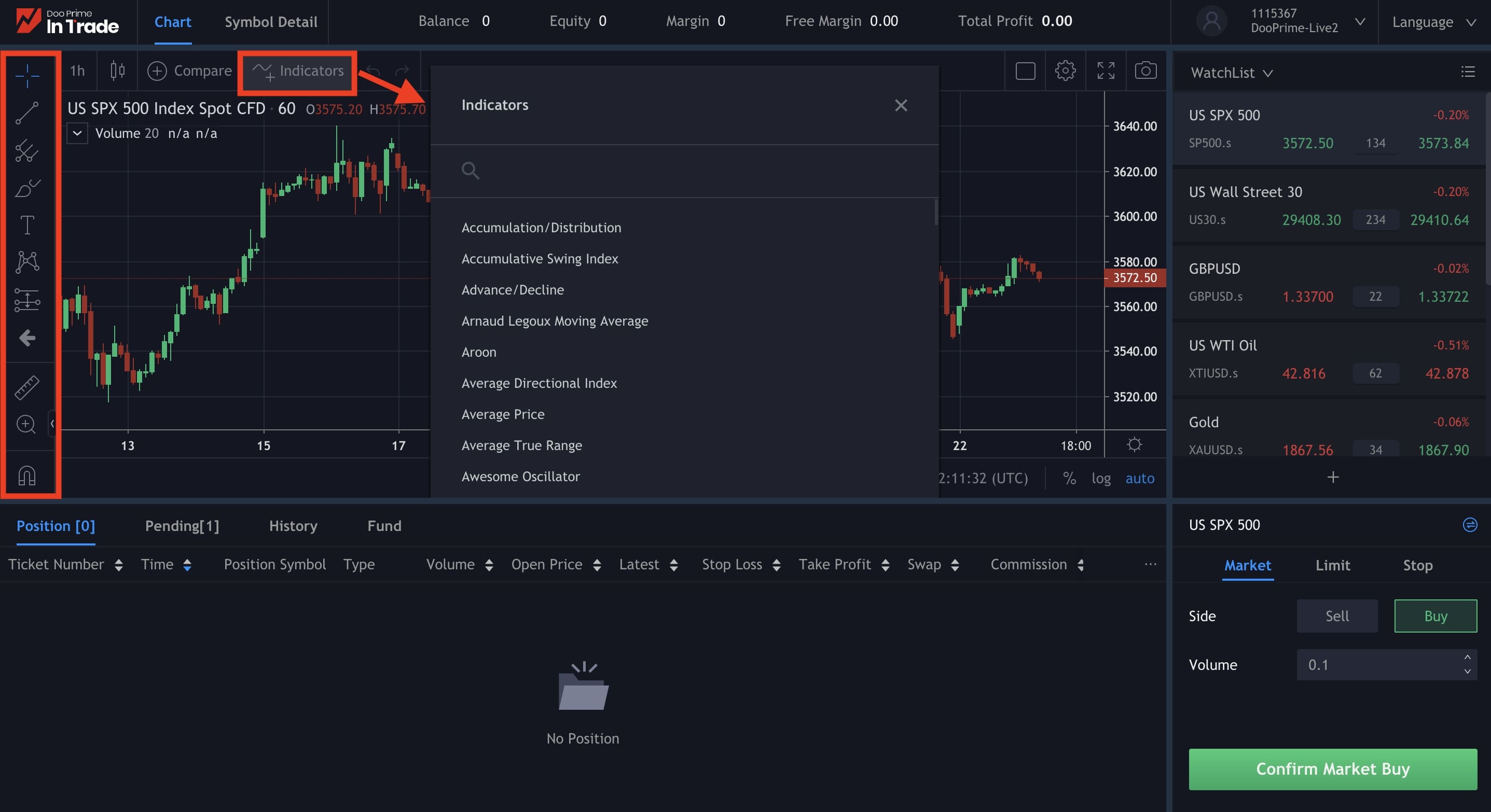Viewport: 1491px width, 812px height.
Task: Increase Volume using the up stepper
Action: tap(1467, 657)
